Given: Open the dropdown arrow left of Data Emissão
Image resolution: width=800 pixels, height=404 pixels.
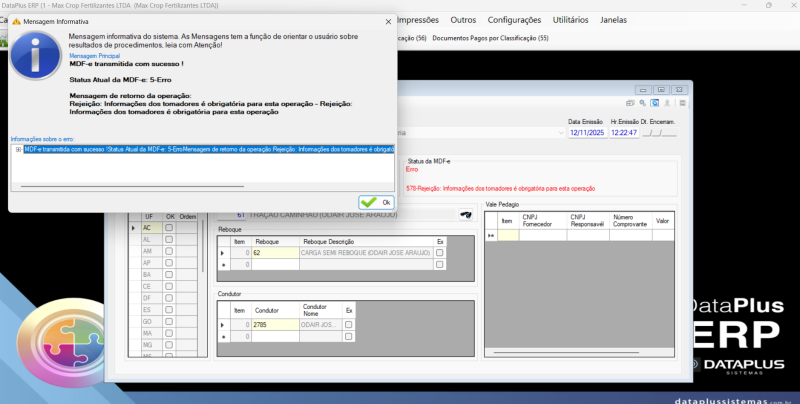Looking at the screenshot, I should pos(561,133).
